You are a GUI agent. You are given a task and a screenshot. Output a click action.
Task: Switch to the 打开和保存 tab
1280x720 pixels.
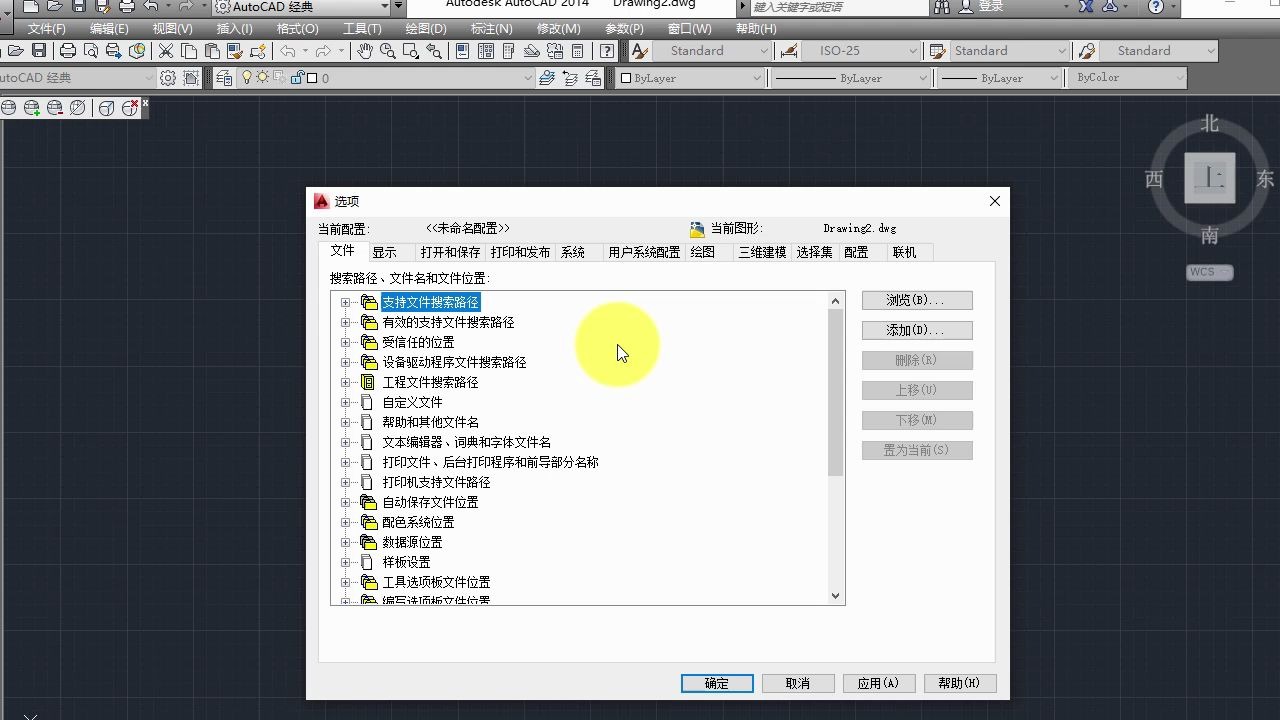point(450,253)
